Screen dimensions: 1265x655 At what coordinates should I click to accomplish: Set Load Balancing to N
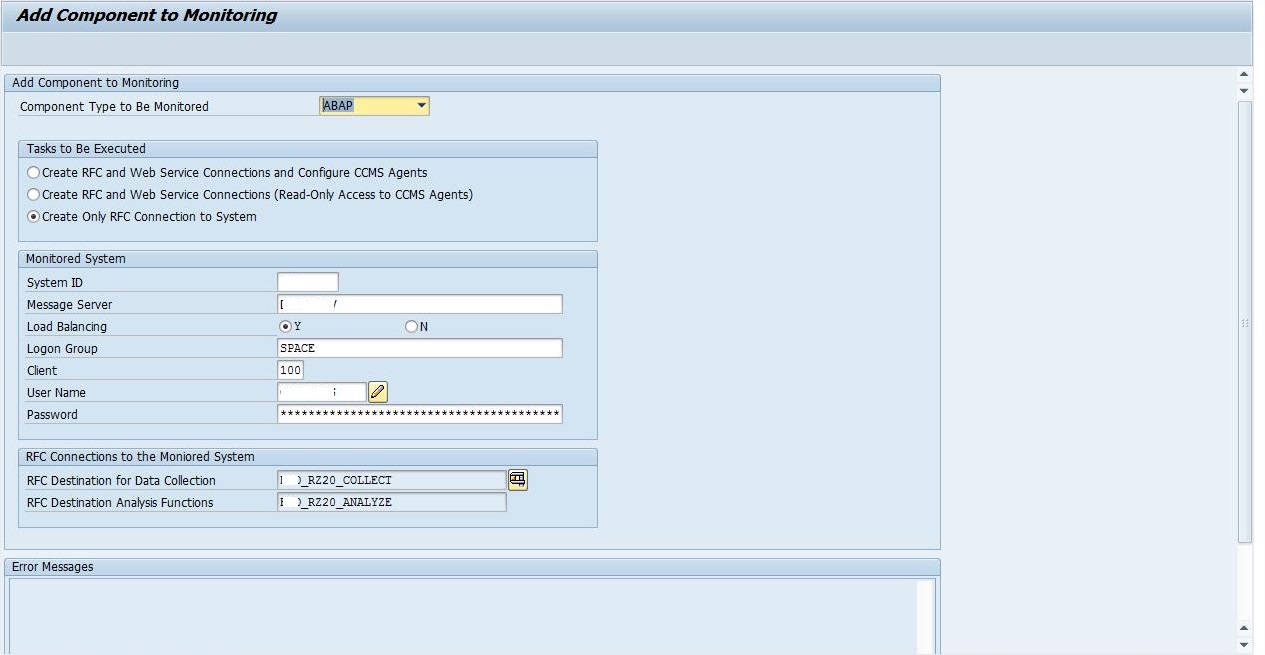coord(410,326)
